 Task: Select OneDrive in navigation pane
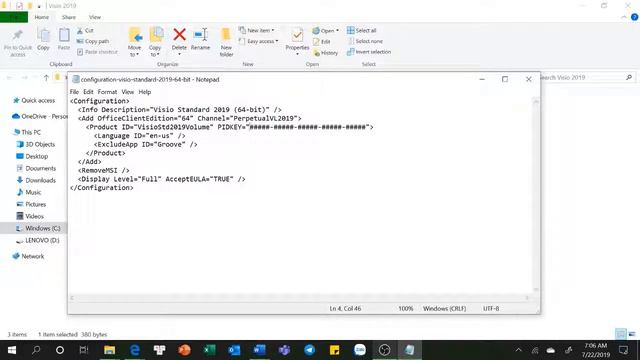click(x=40, y=116)
